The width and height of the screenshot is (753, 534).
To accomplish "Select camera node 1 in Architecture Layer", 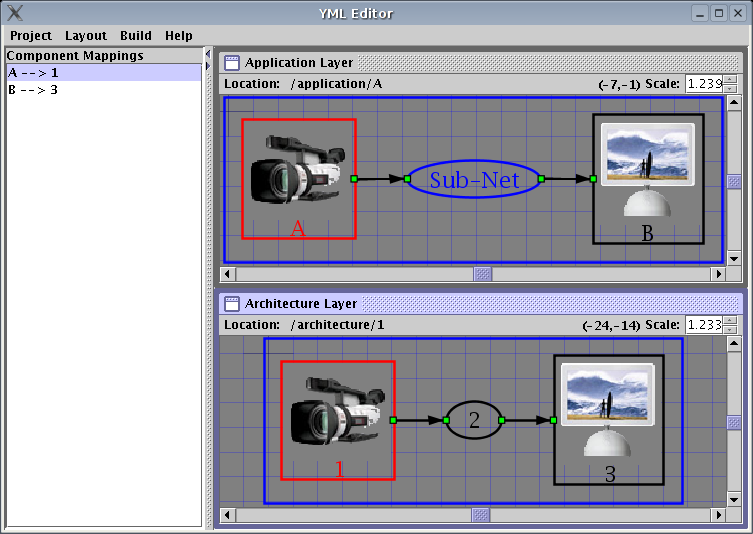I will click(x=338, y=421).
